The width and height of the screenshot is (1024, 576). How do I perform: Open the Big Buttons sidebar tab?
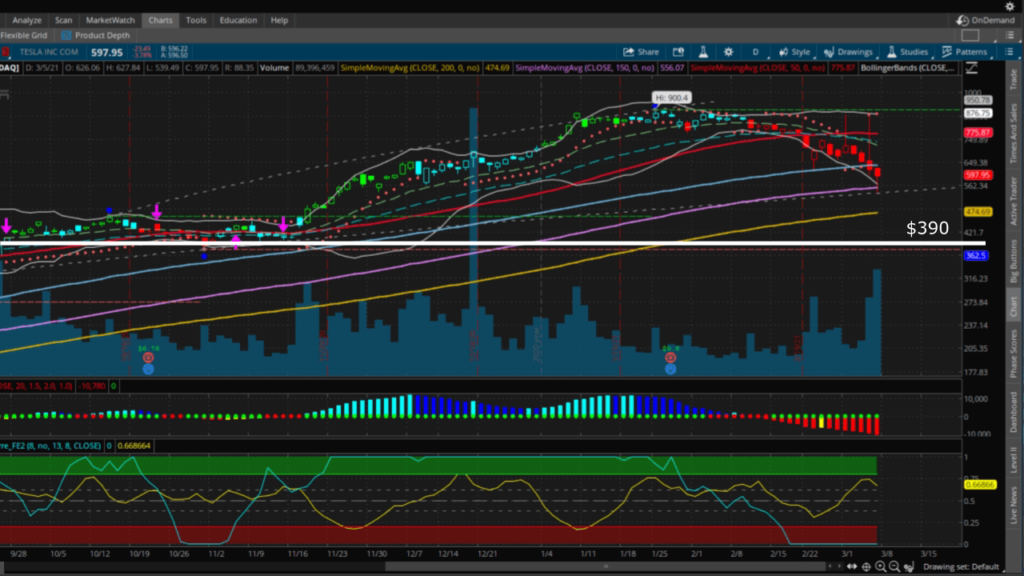click(1014, 261)
